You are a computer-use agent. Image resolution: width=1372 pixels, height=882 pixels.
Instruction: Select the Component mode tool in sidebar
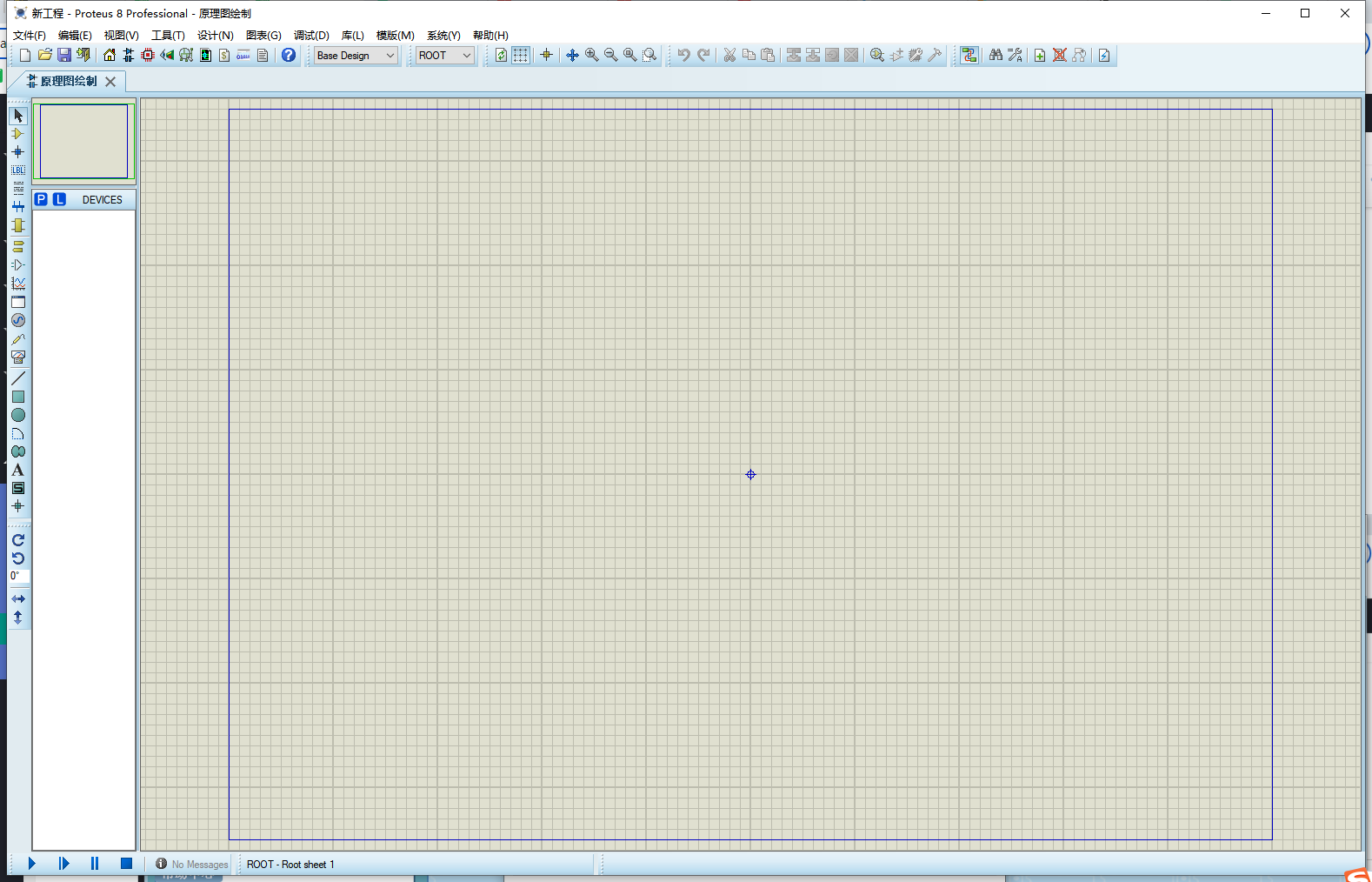pyautogui.click(x=17, y=134)
